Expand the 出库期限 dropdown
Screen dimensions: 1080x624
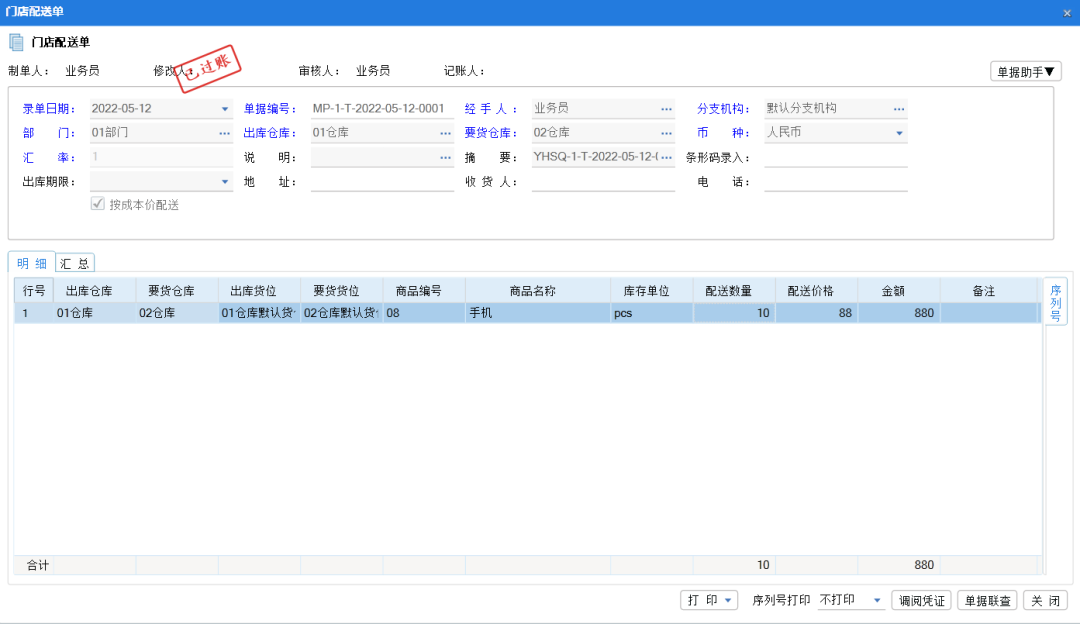[227, 181]
